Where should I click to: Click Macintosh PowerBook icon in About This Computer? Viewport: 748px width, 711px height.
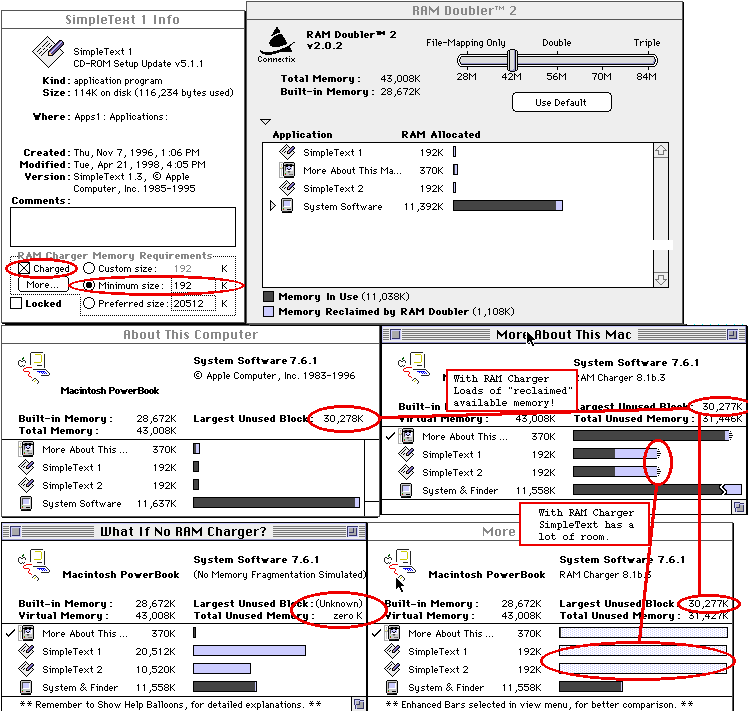pos(34,368)
